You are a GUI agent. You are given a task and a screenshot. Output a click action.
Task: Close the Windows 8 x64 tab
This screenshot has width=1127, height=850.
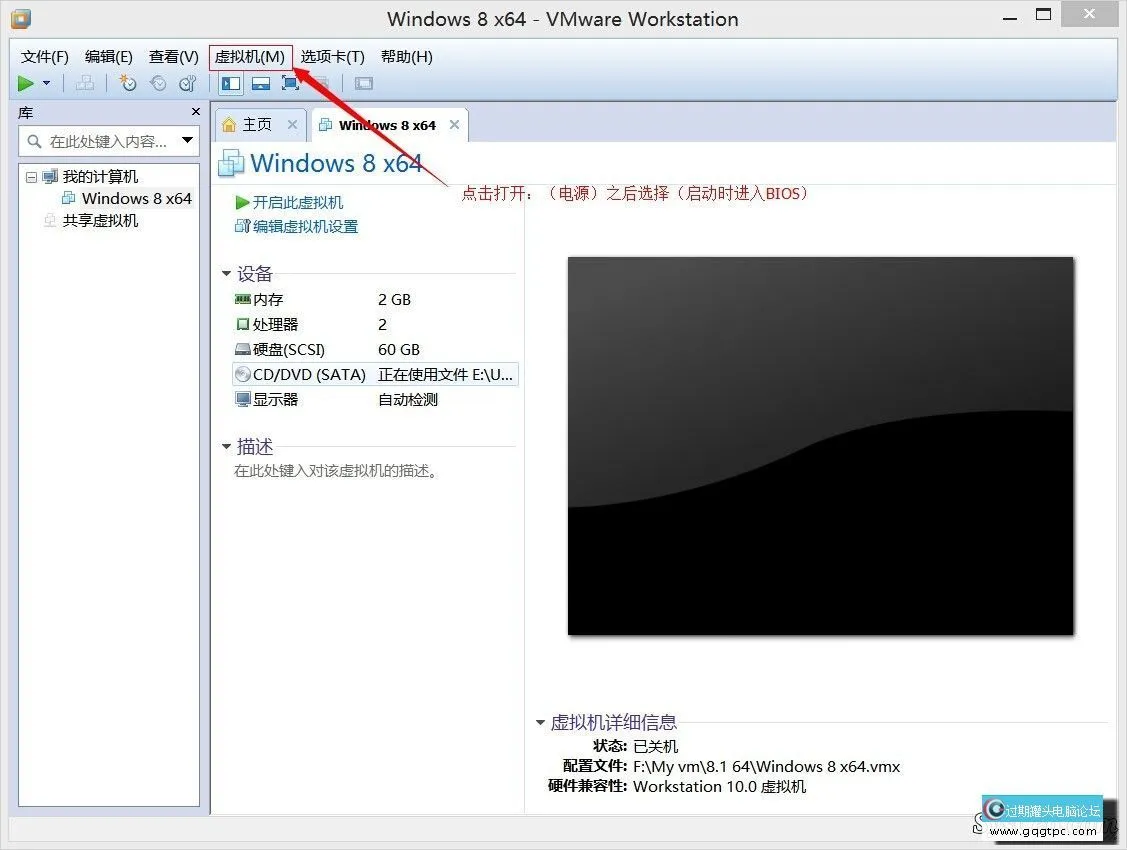coord(454,125)
